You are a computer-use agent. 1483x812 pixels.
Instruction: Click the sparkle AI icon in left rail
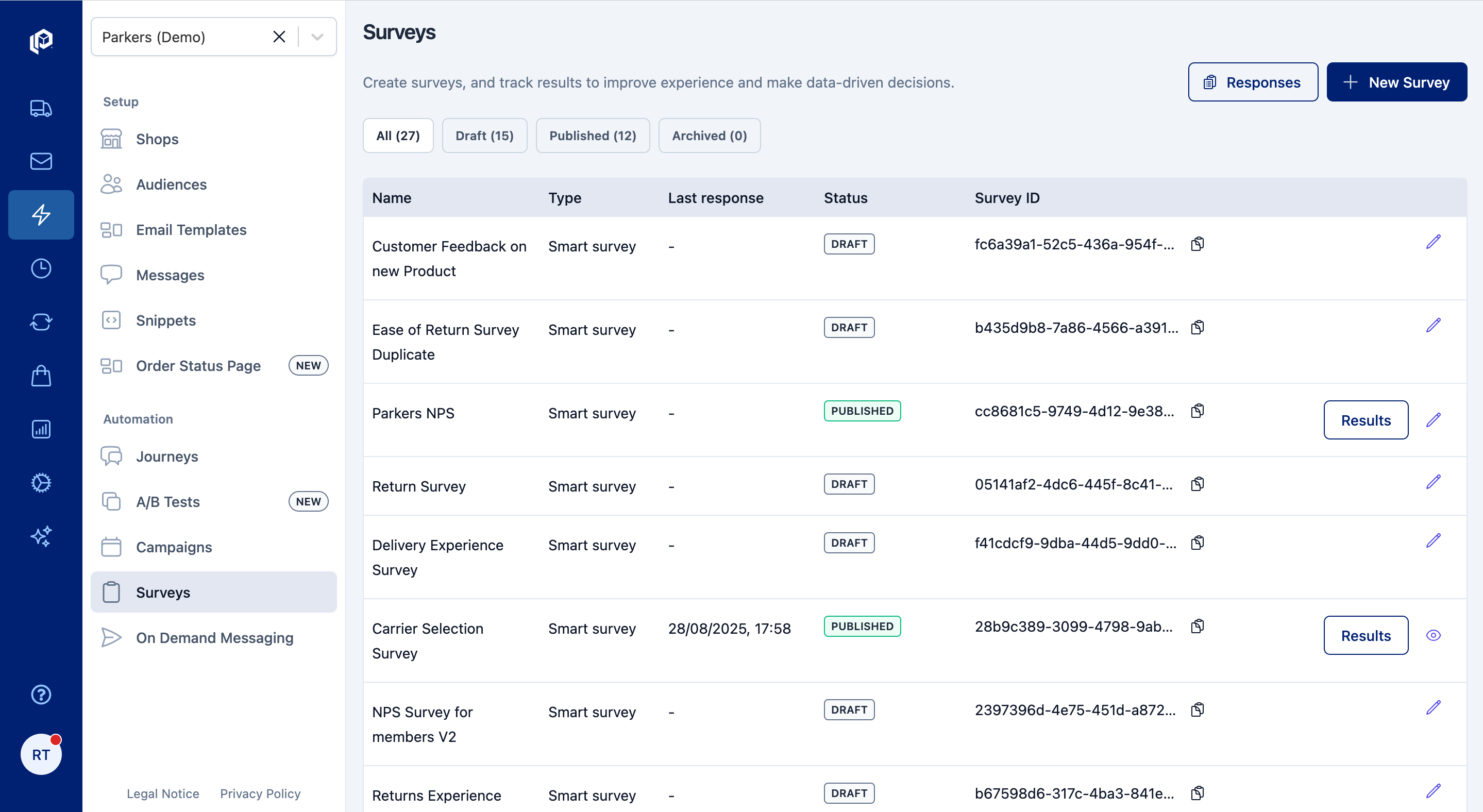[41, 536]
